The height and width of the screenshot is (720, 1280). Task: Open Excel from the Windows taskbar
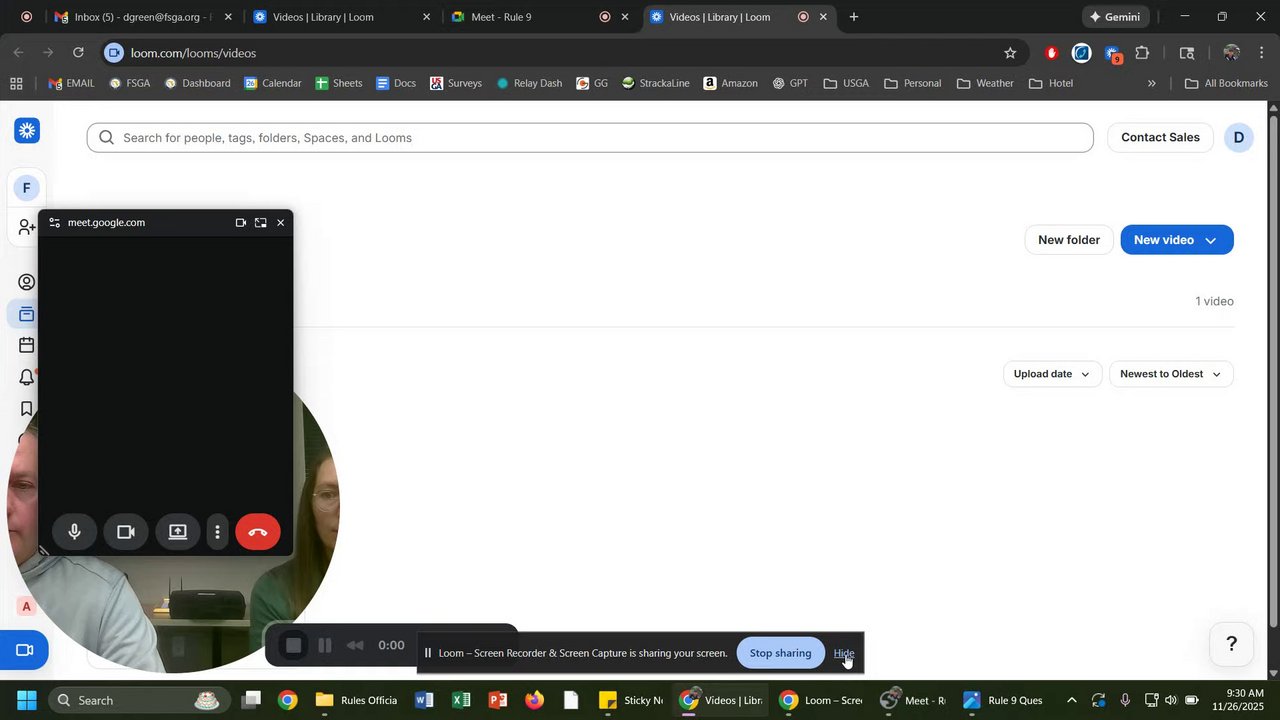(461, 700)
